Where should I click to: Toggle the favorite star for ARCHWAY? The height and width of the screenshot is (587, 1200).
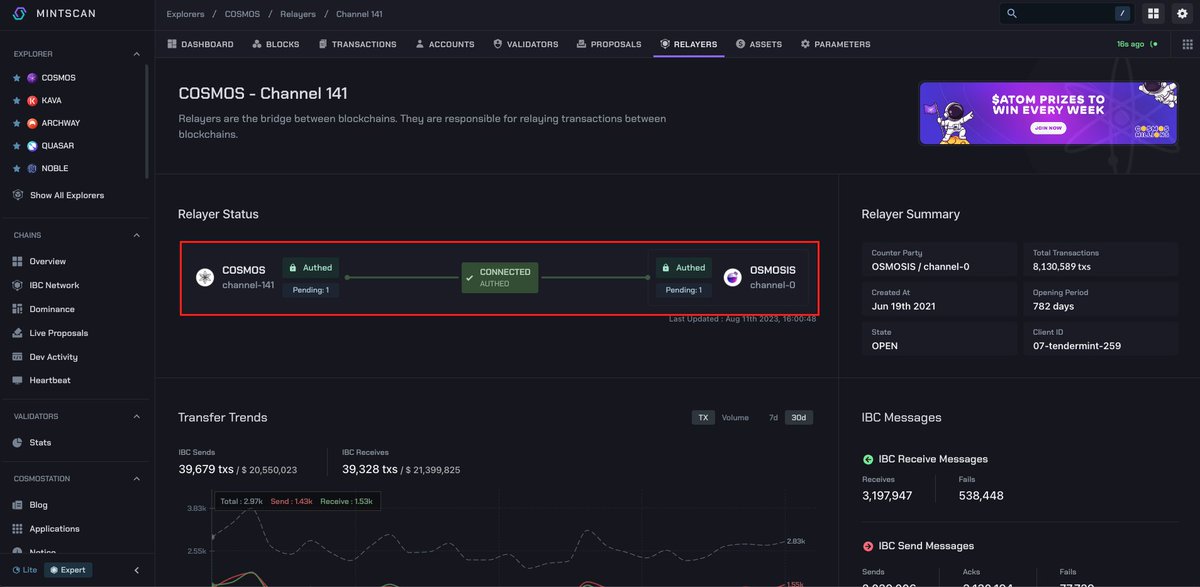pos(16,123)
